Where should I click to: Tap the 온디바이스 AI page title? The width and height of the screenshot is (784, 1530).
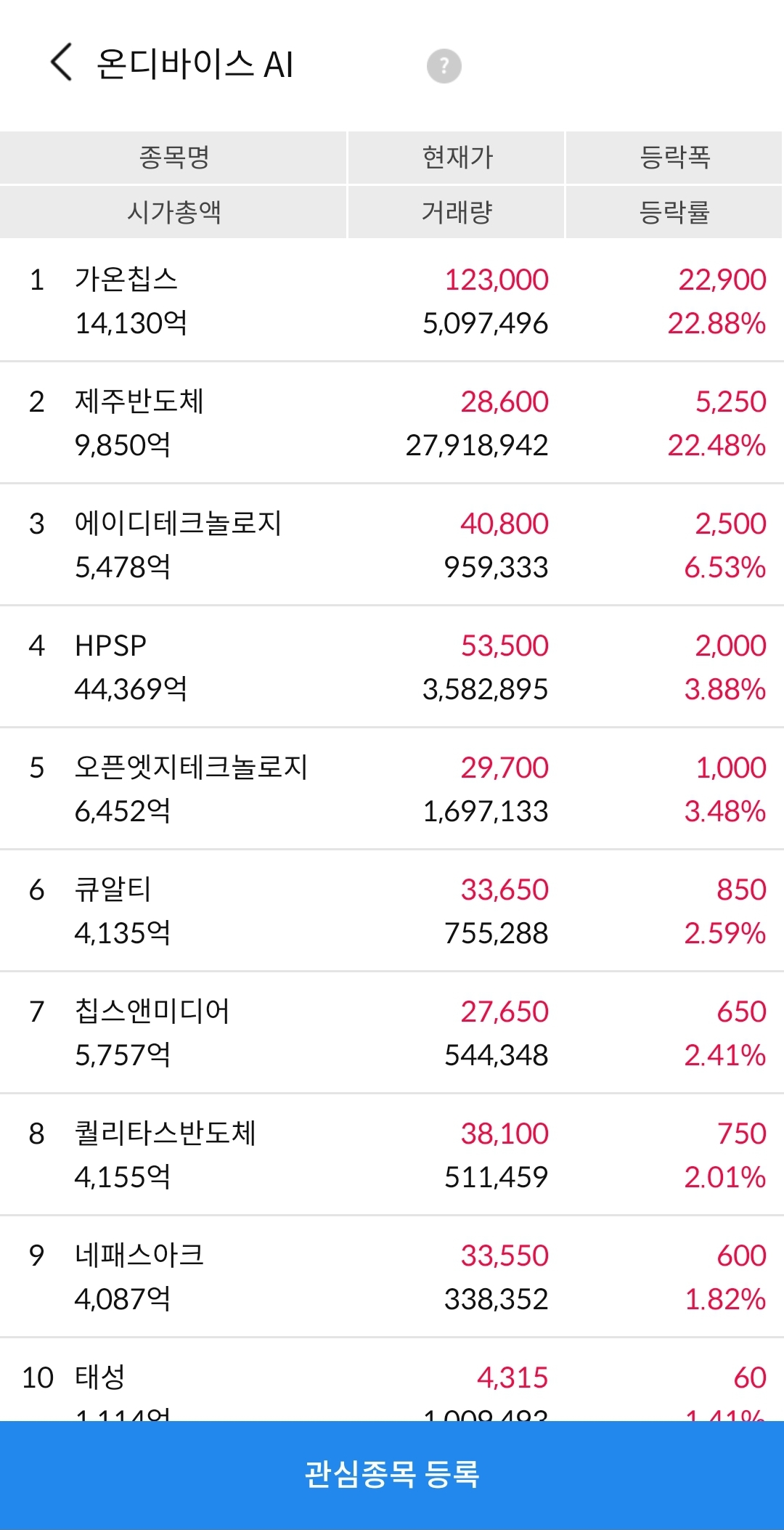click(195, 64)
